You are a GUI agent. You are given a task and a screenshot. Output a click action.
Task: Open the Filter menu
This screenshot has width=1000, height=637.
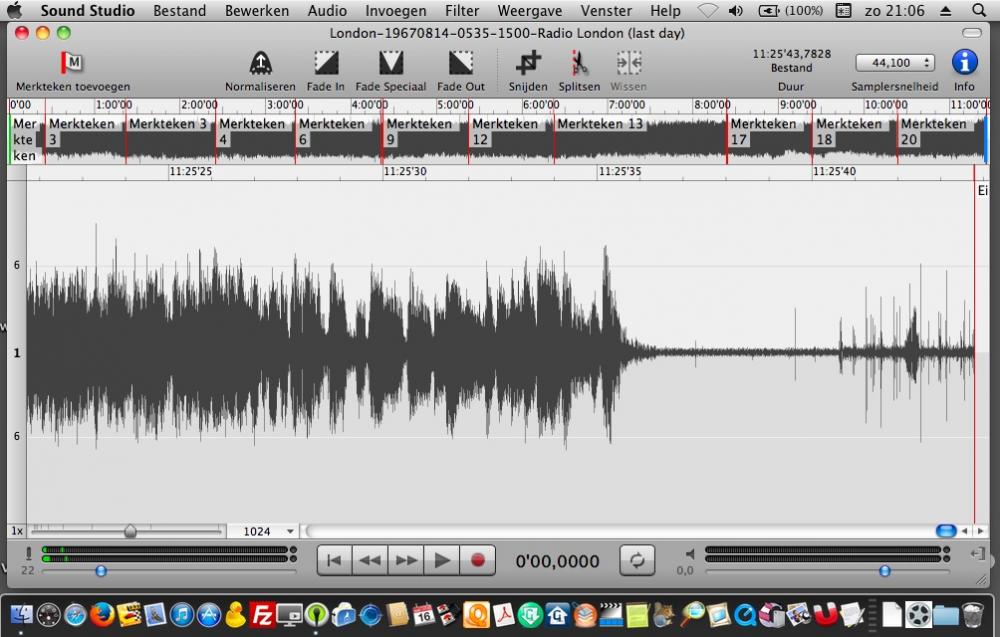pos(461,11)
